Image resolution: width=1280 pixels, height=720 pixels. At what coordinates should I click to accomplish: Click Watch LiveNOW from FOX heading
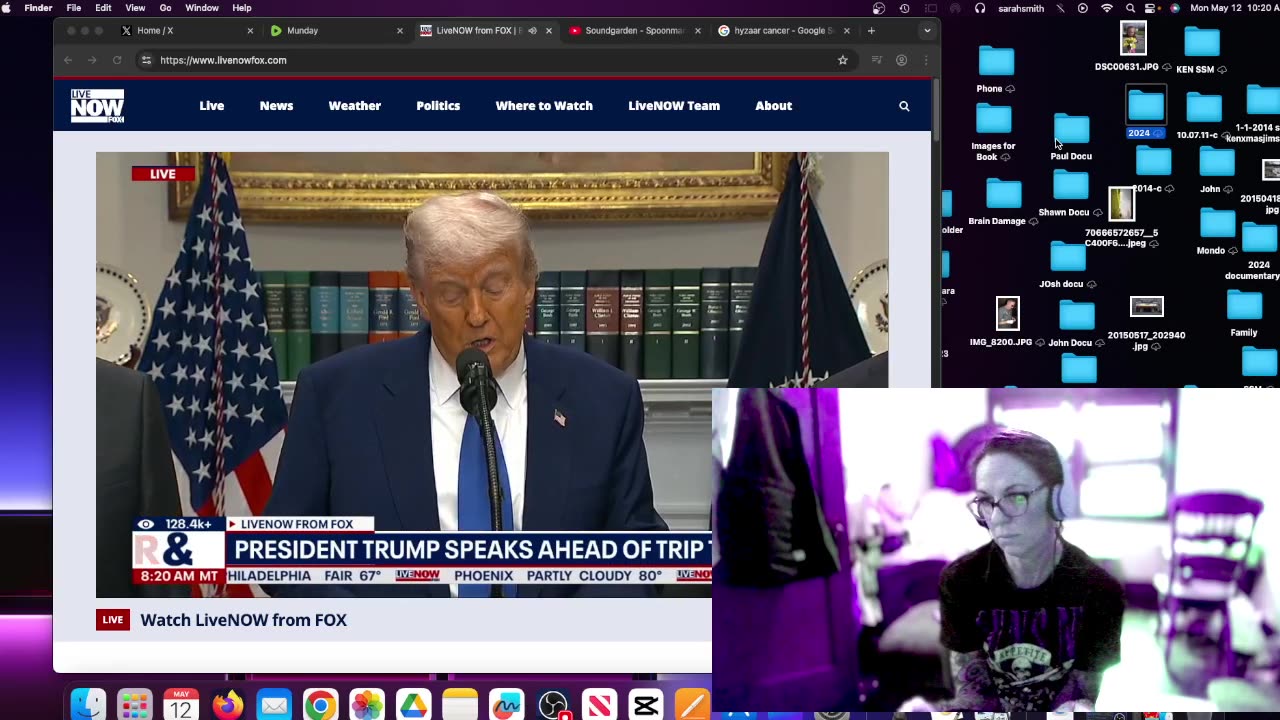[x=244, y=620]
